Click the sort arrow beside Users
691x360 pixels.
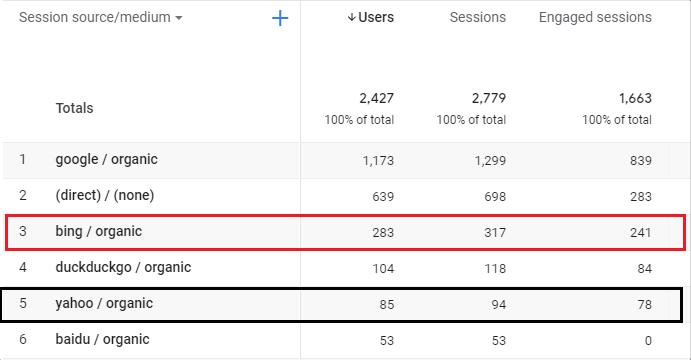(x=351, y=17)
